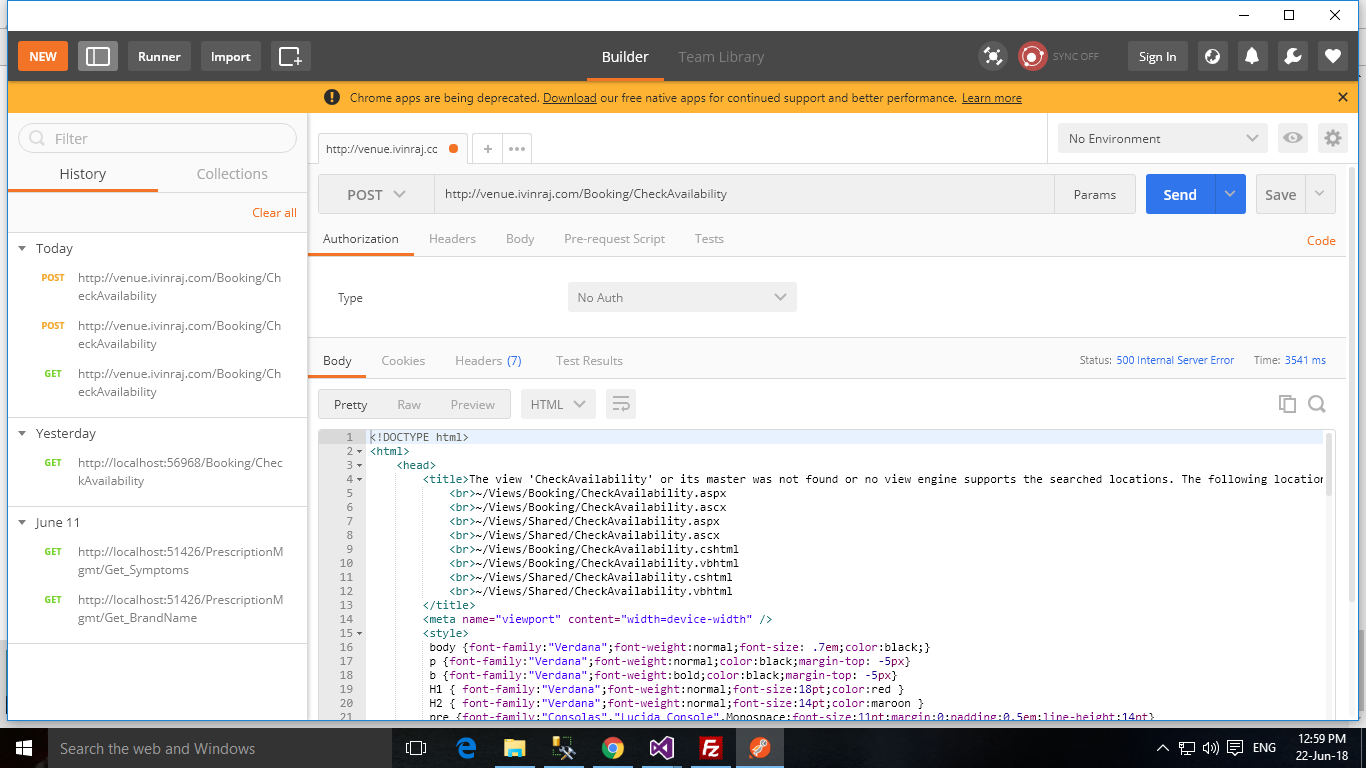Click the history Filter search field

pos(158,138)
